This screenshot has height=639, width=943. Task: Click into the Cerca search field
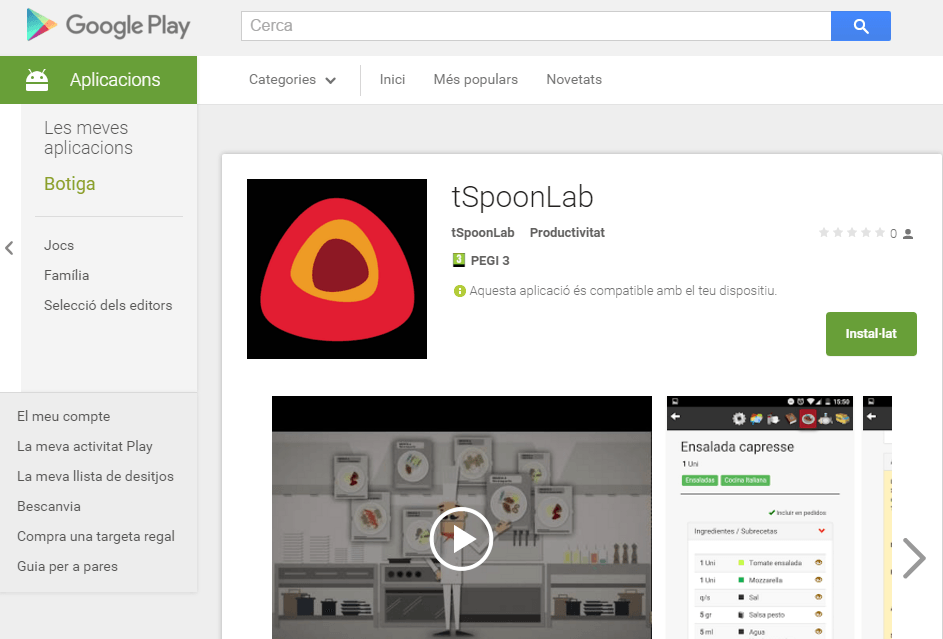536,26
